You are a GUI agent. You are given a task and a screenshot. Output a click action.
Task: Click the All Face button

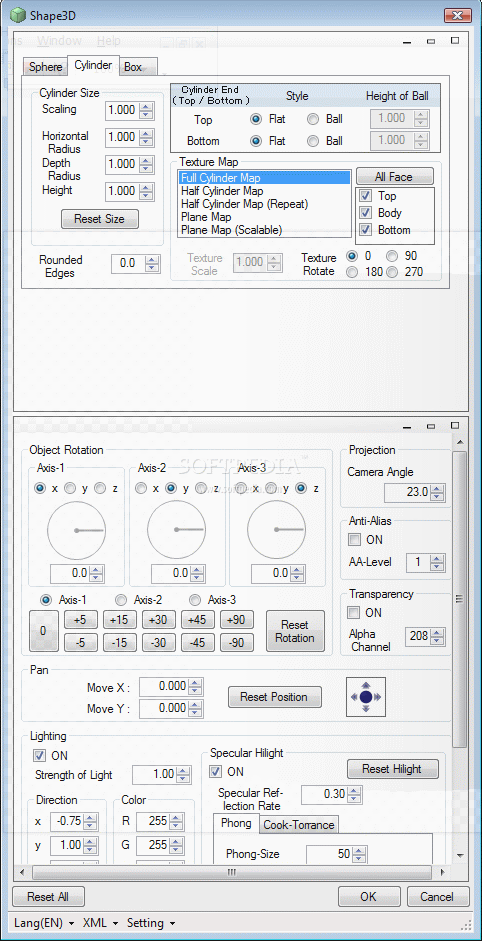394,176
